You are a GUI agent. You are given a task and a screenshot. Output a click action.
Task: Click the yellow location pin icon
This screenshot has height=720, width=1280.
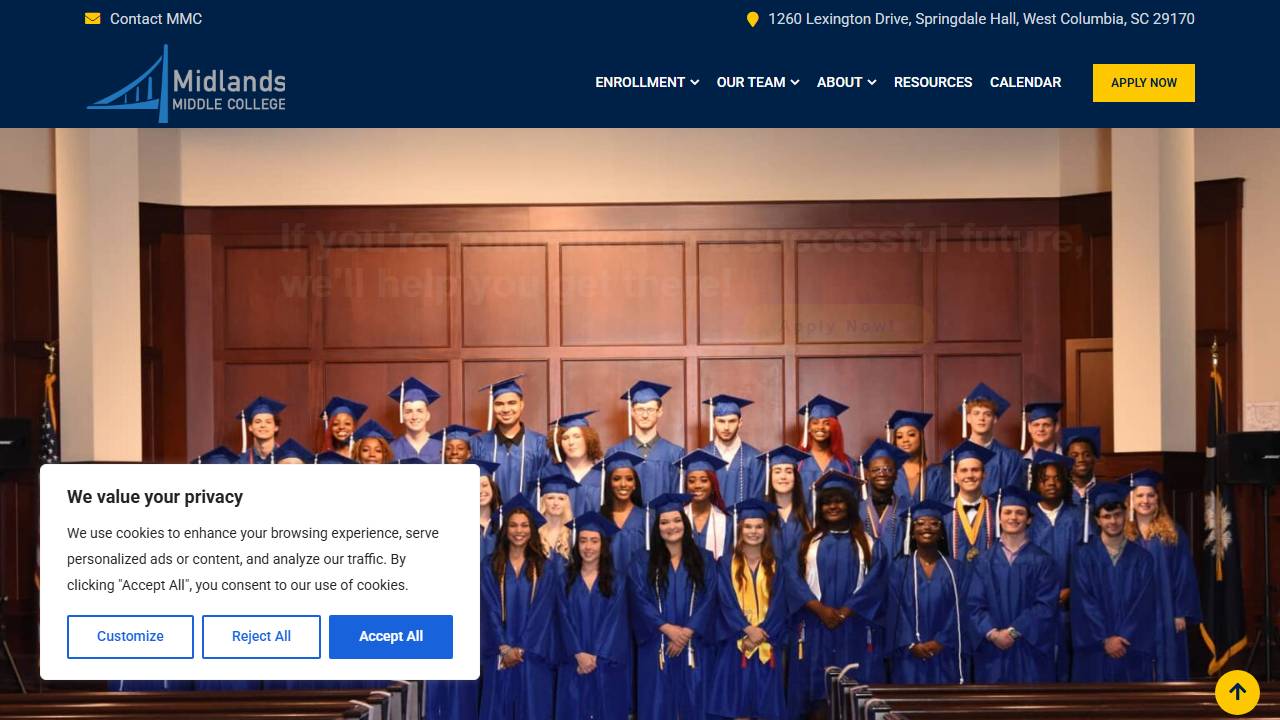click(752, 19)
